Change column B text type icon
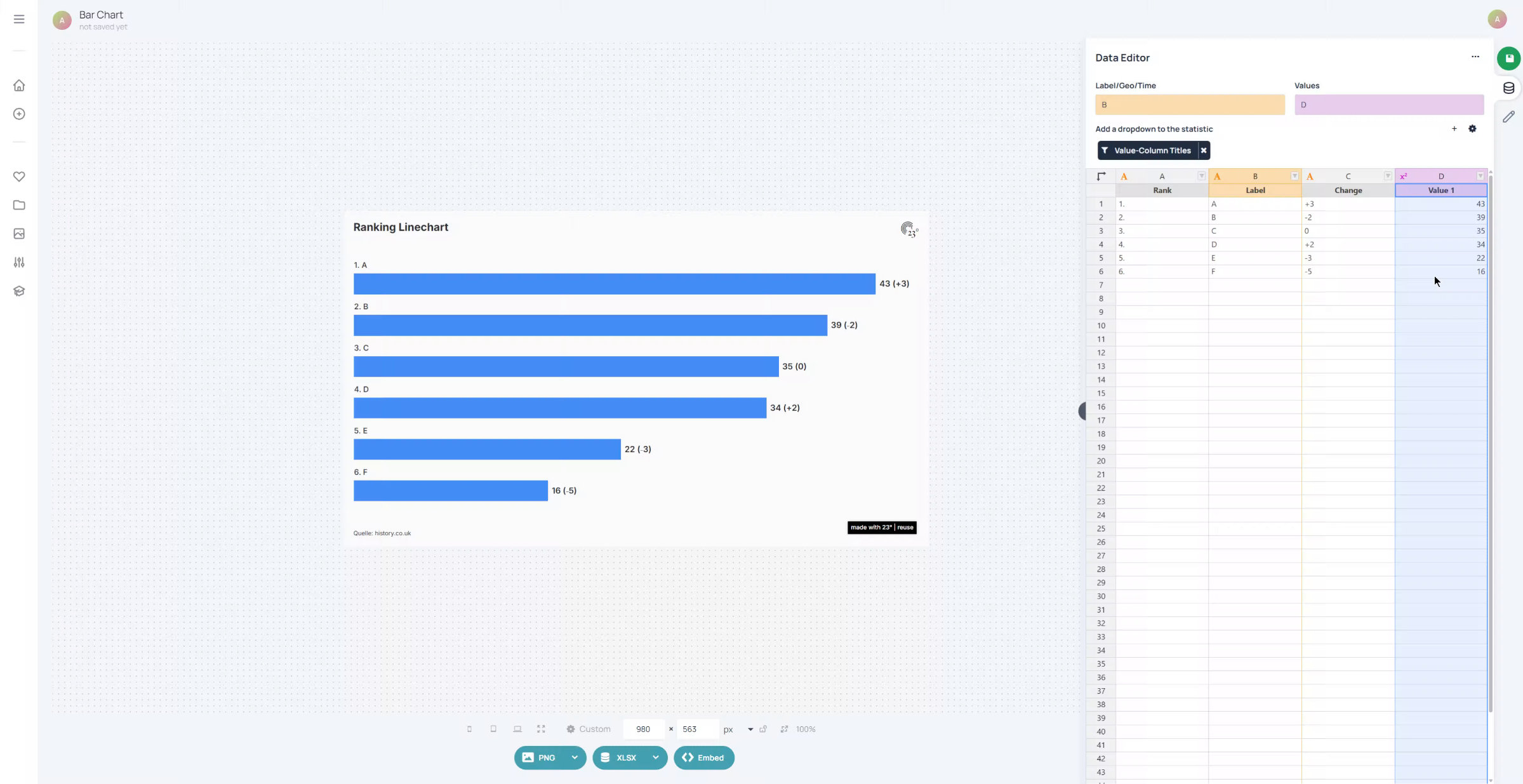 coord(1217,176)
